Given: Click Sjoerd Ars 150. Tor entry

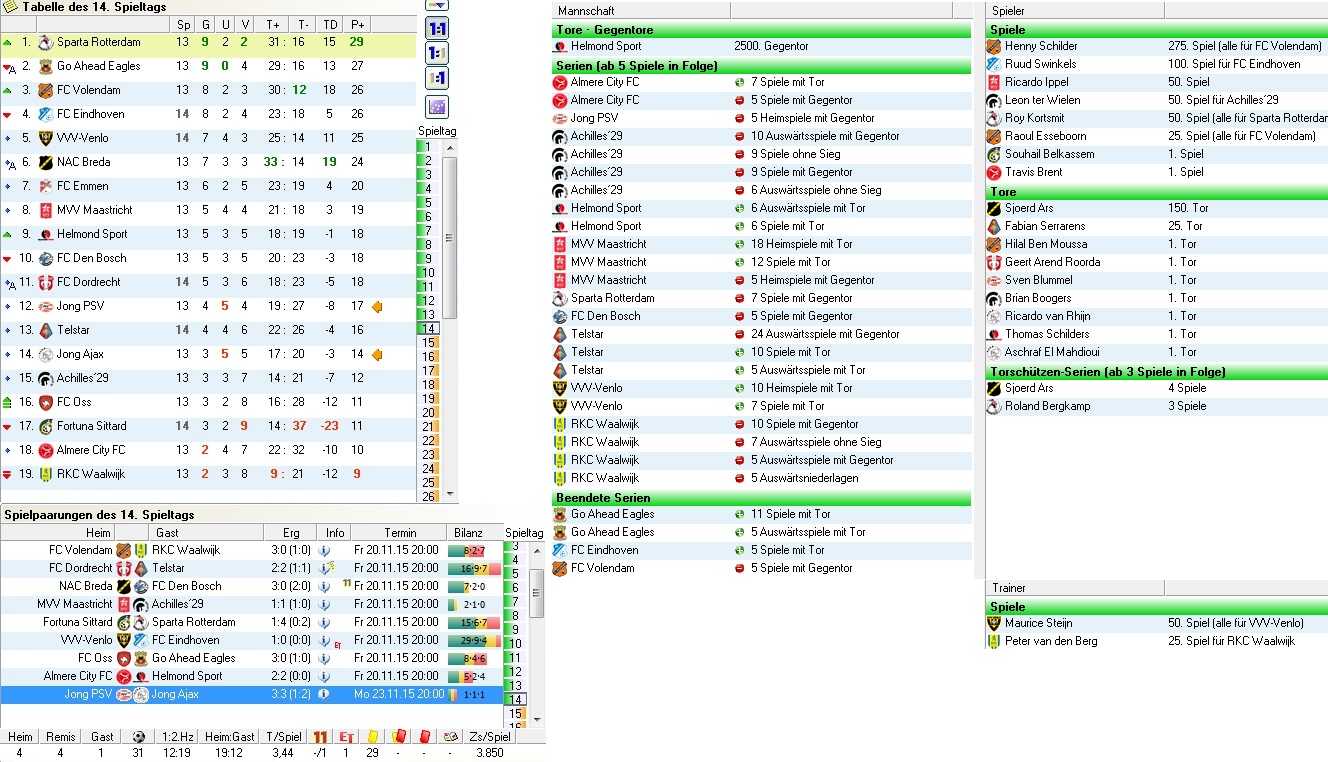Looking at the screenshot, I should pyautogui.click(x=1157, y=208).
